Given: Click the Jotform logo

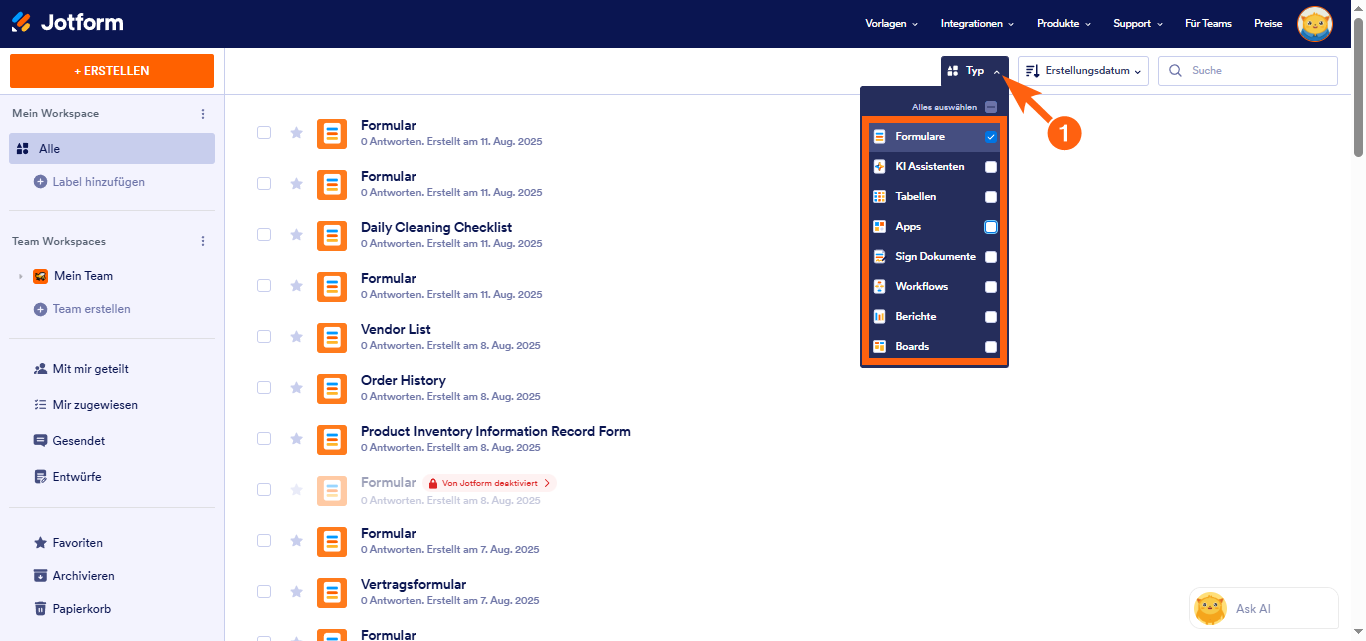Looking at the screenshot, I should tap(67, 22).
